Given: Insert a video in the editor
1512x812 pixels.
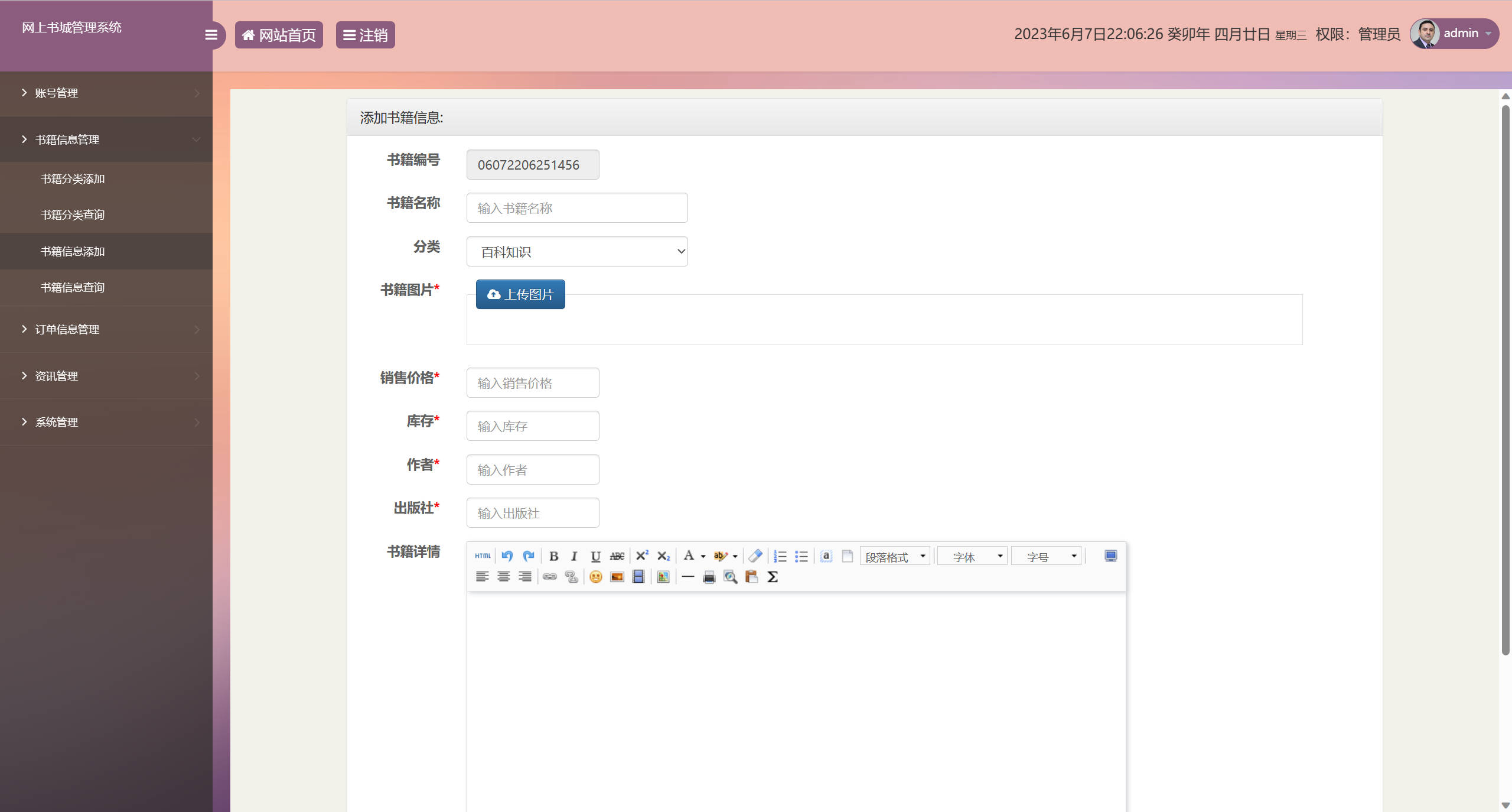Looking at the screenshot, I should pos(638,577).
